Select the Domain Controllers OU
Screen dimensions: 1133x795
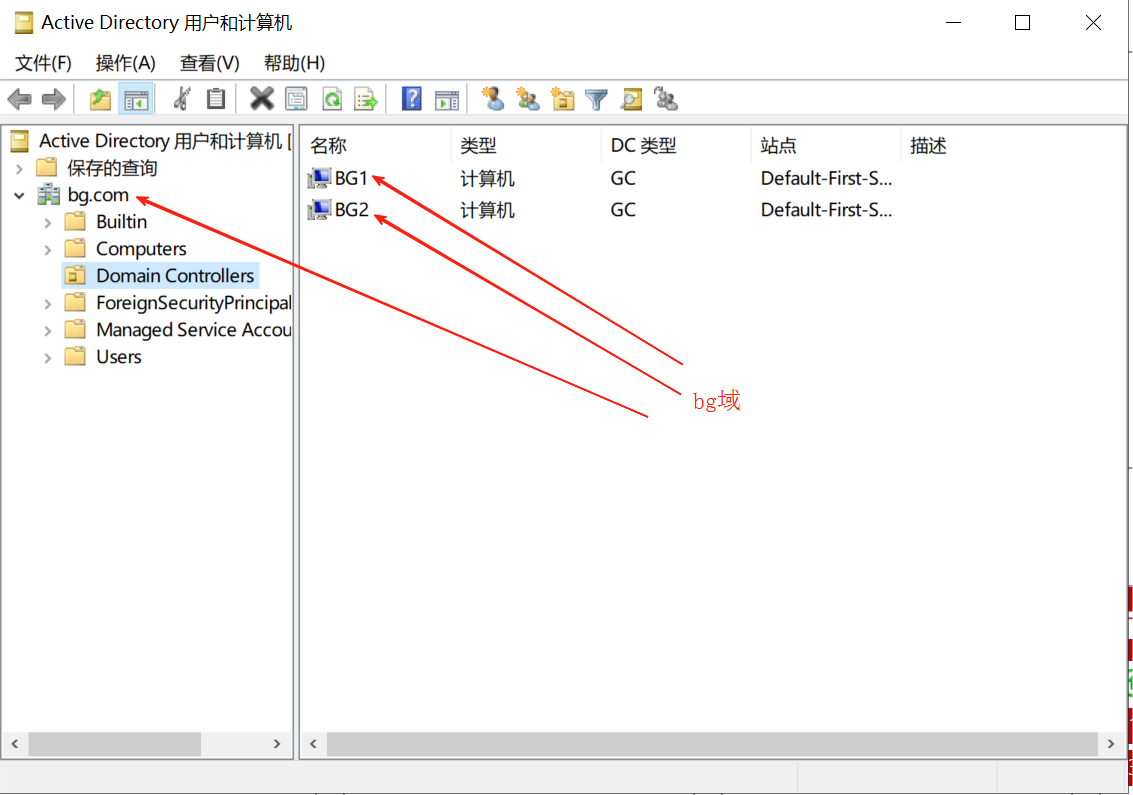[175, 275]
